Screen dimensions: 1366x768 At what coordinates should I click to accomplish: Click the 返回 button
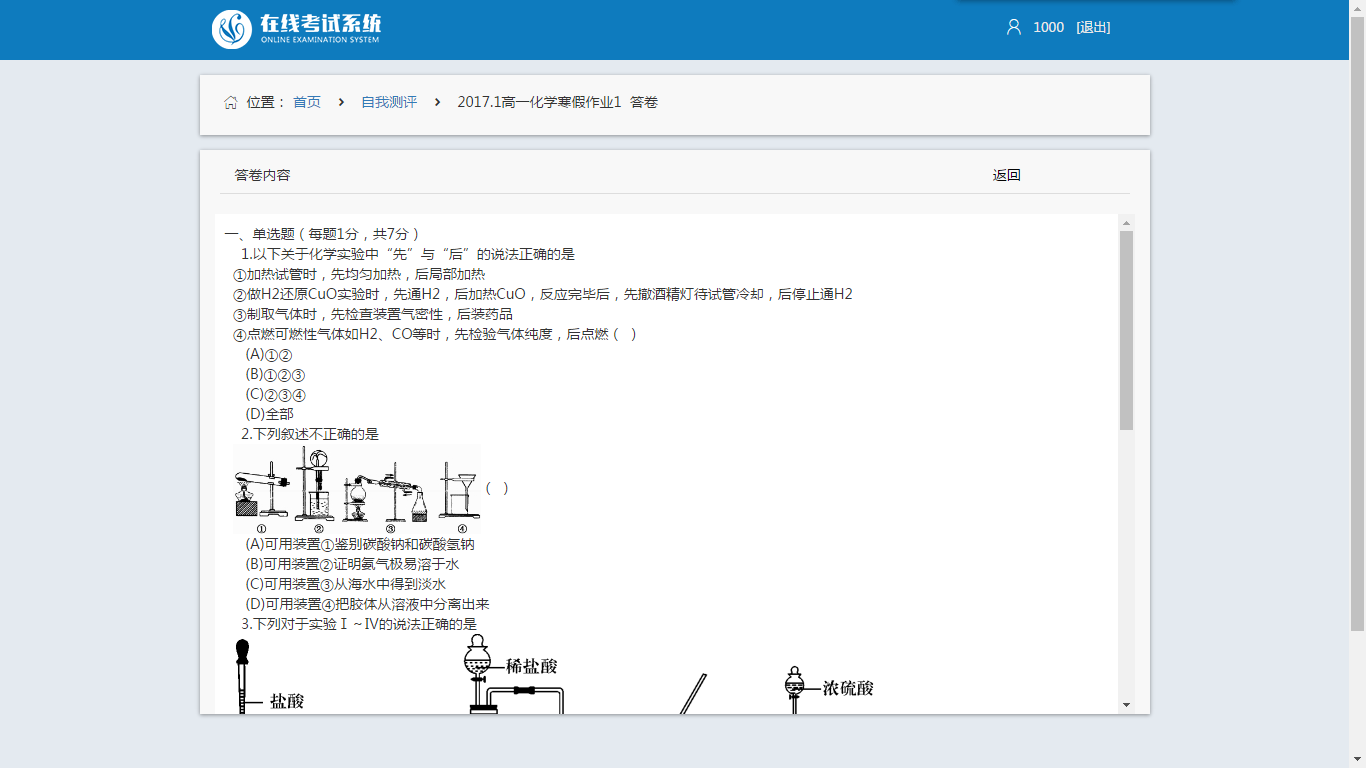[x=1006, y=175]
